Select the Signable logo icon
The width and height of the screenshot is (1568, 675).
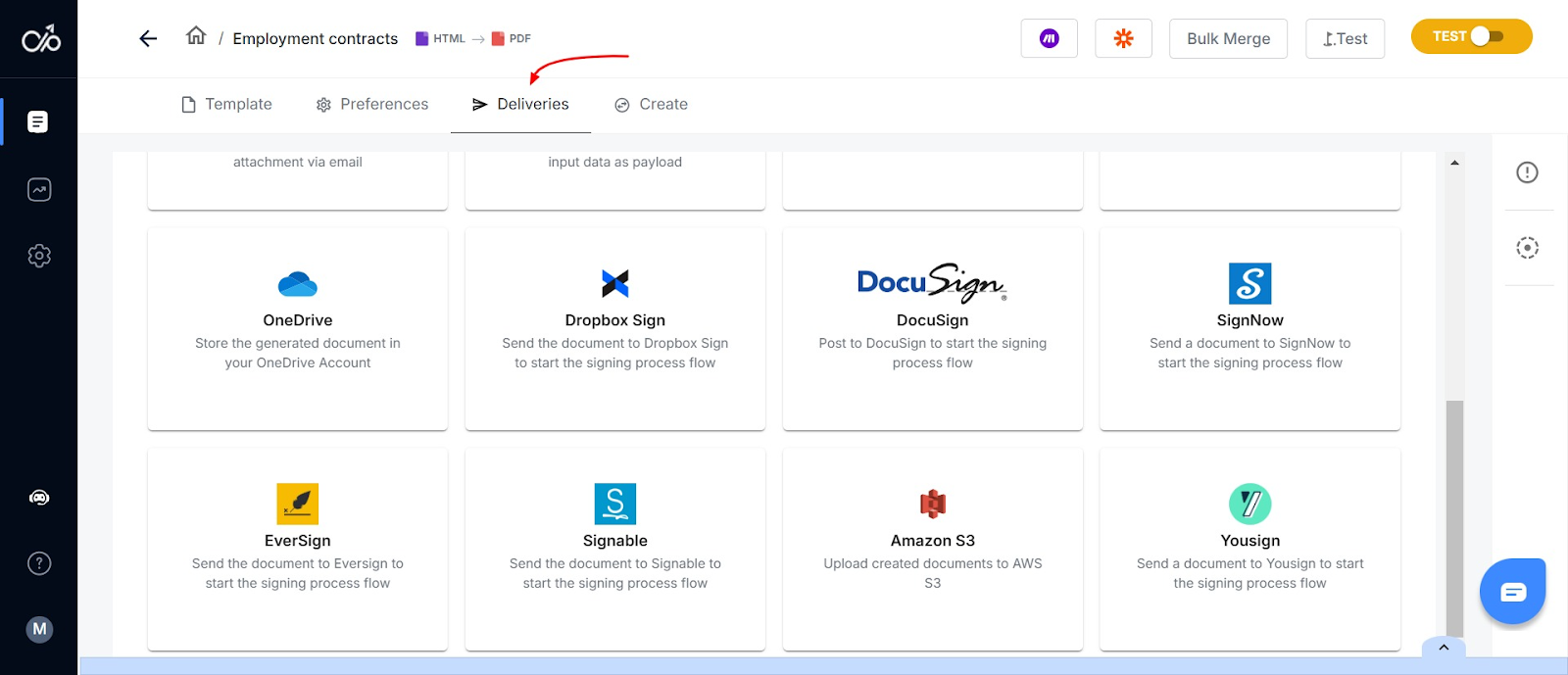pyautogui.click(x=615, y=504)
